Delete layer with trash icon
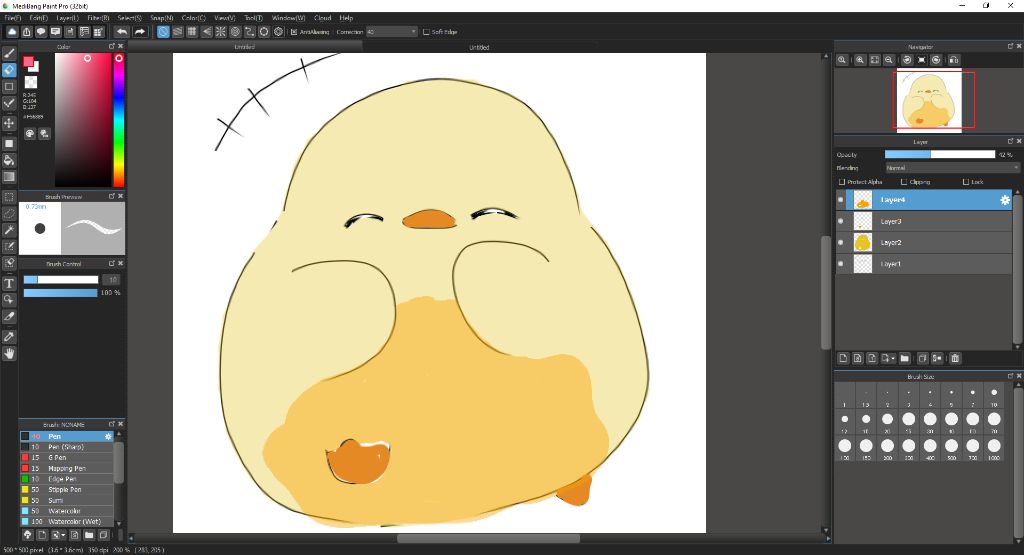The width and height of the screenshot is (1024, 555). pyautogui.click(x=955, y=358)
